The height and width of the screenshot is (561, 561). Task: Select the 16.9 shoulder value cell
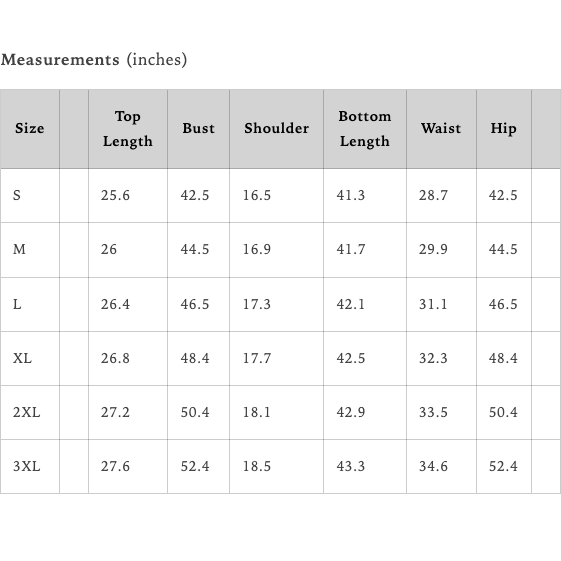(x=276, y=250)
